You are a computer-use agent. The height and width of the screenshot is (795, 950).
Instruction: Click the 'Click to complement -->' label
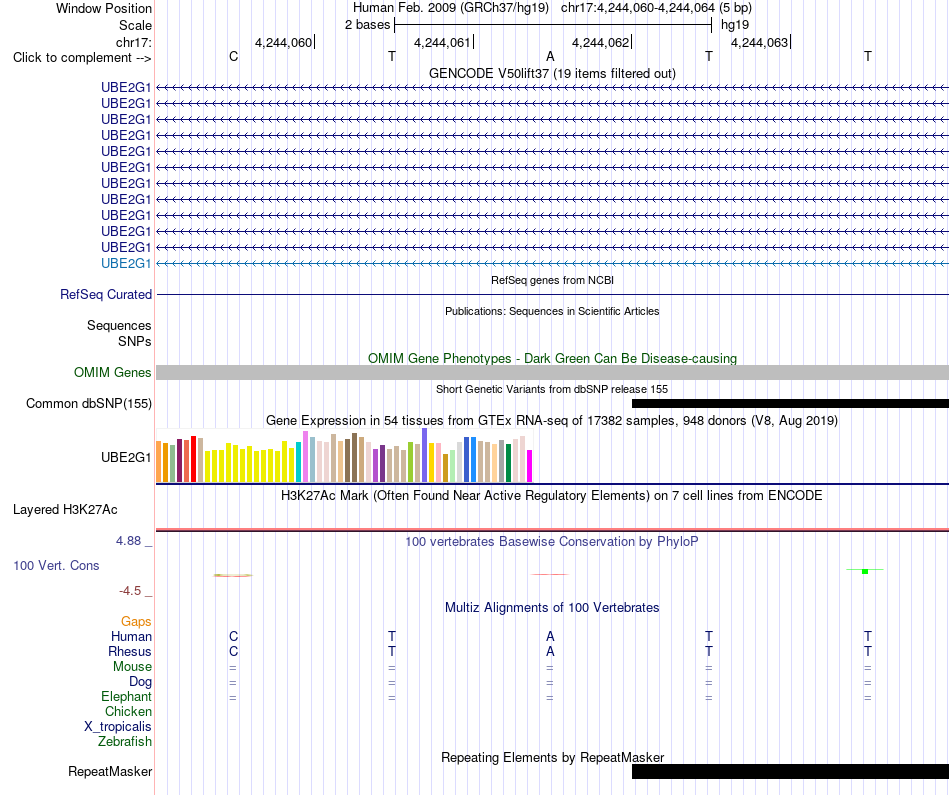tap(82, 58)
